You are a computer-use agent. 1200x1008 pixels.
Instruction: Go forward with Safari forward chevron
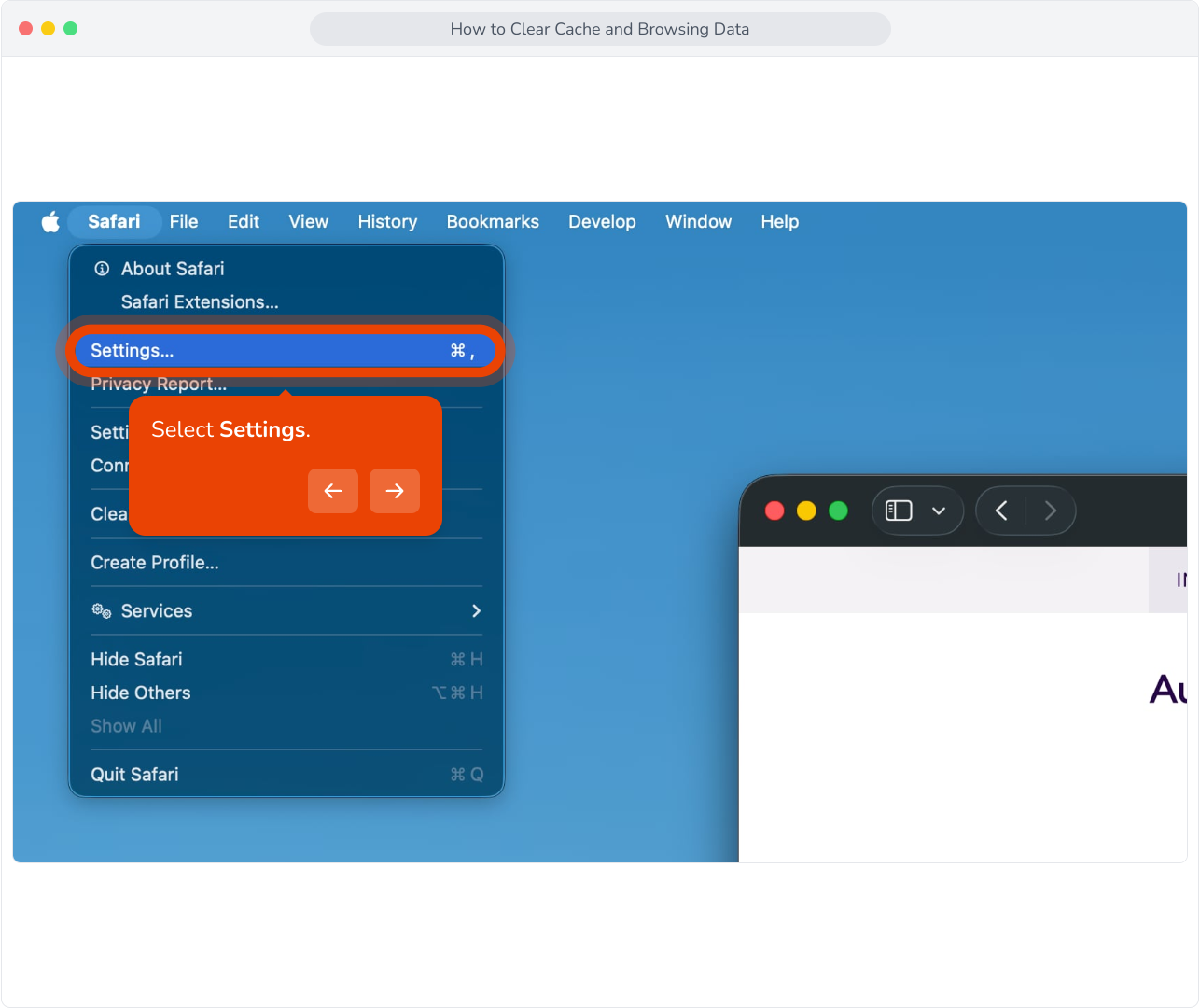pos(1051,511)
